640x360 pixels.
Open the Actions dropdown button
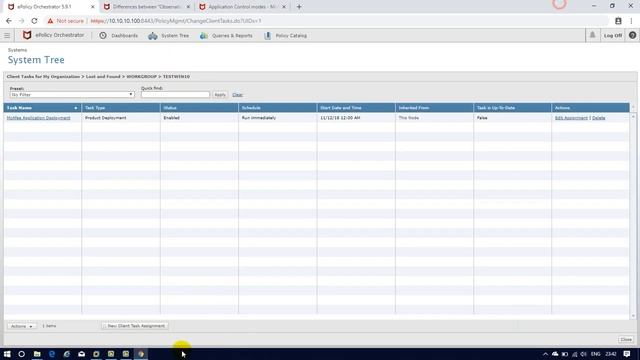pos(22,326)
